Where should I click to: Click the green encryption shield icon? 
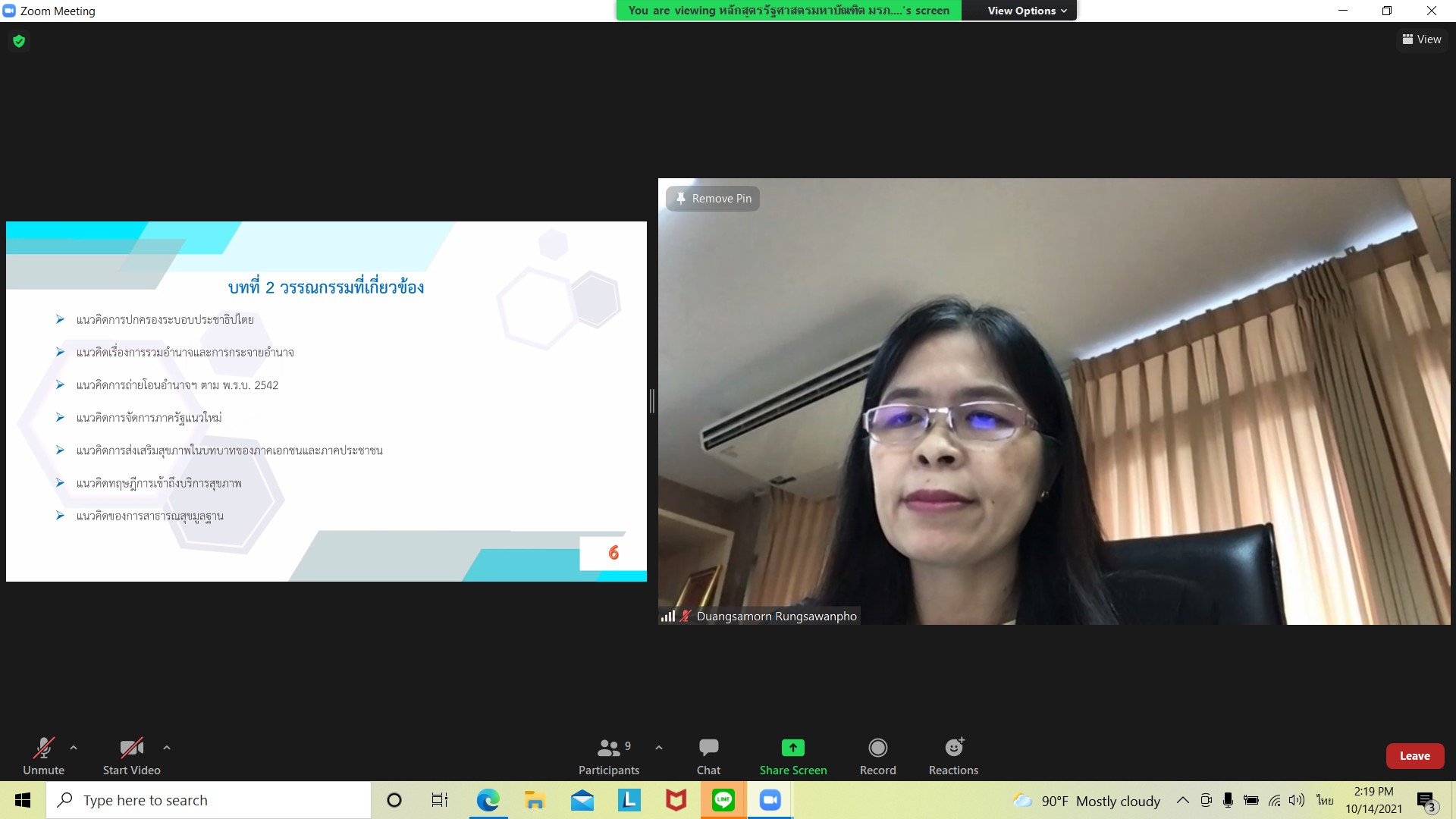pyautogui.click(x=19, y=41)
